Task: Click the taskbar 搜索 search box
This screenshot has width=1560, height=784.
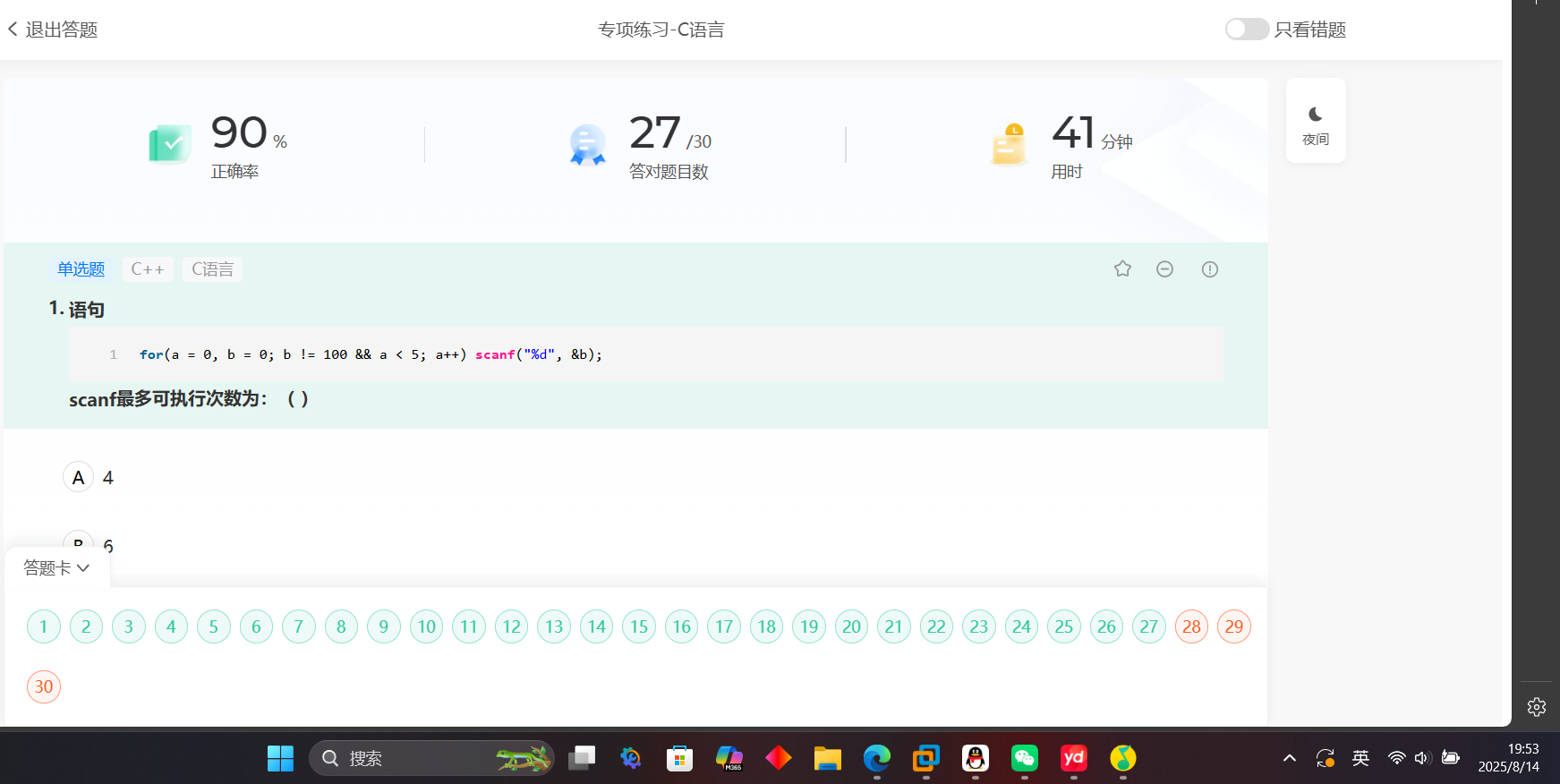Action: pos(431,758)
